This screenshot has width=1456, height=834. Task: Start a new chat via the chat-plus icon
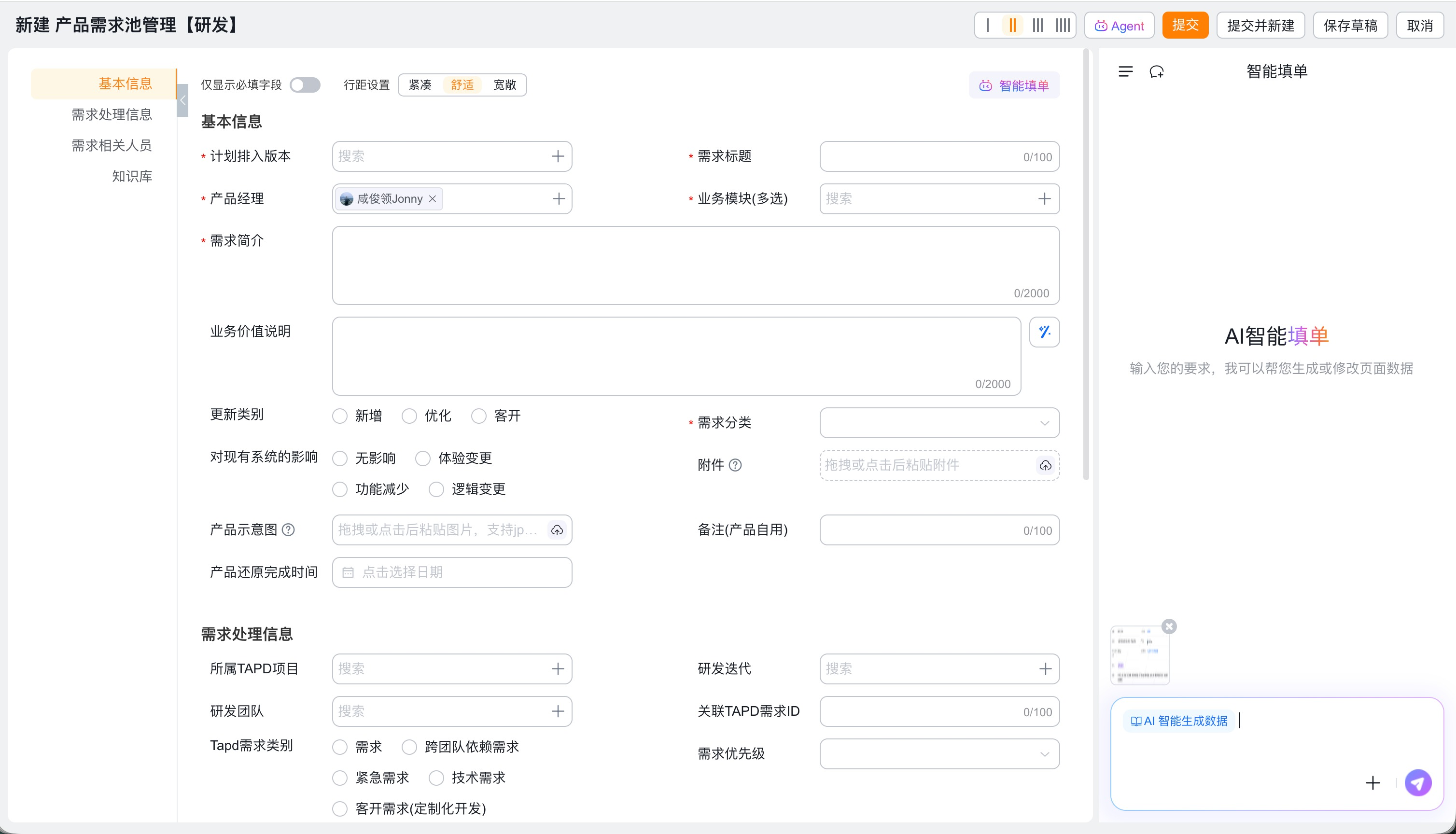tap(1157, 71)
